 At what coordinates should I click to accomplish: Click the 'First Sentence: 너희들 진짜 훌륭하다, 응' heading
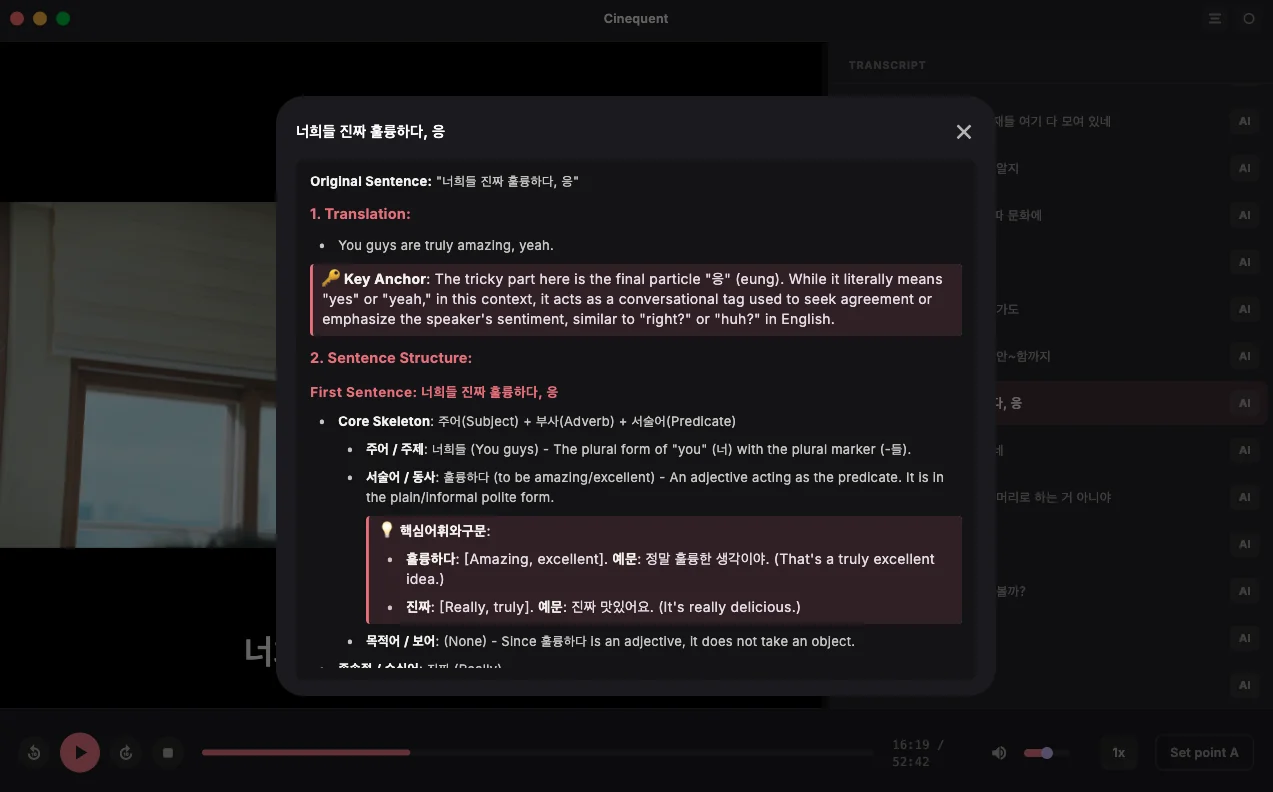point(434,392)
